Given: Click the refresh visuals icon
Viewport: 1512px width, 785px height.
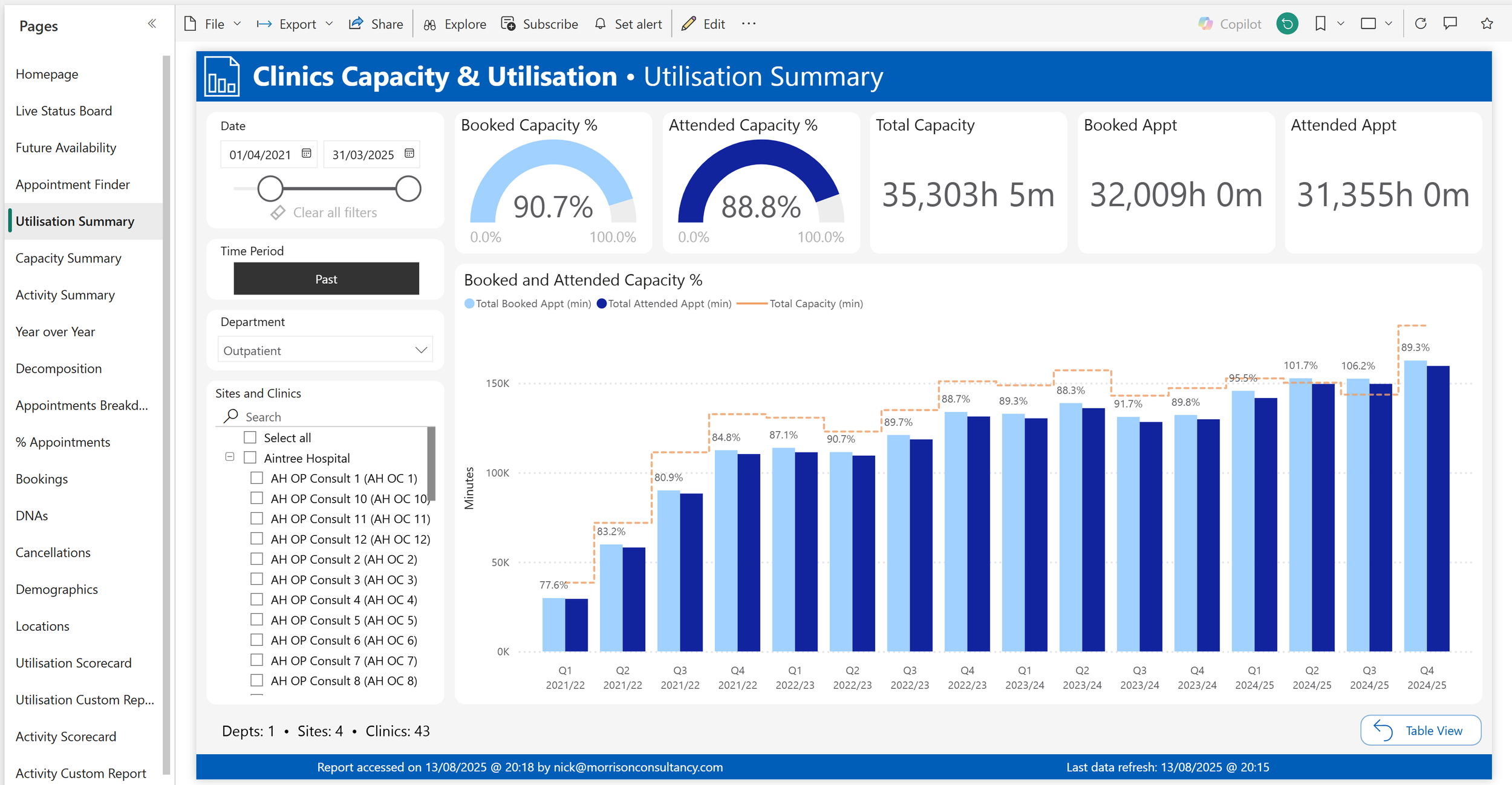Looking at the screenshot, I should pos(1421,24).
